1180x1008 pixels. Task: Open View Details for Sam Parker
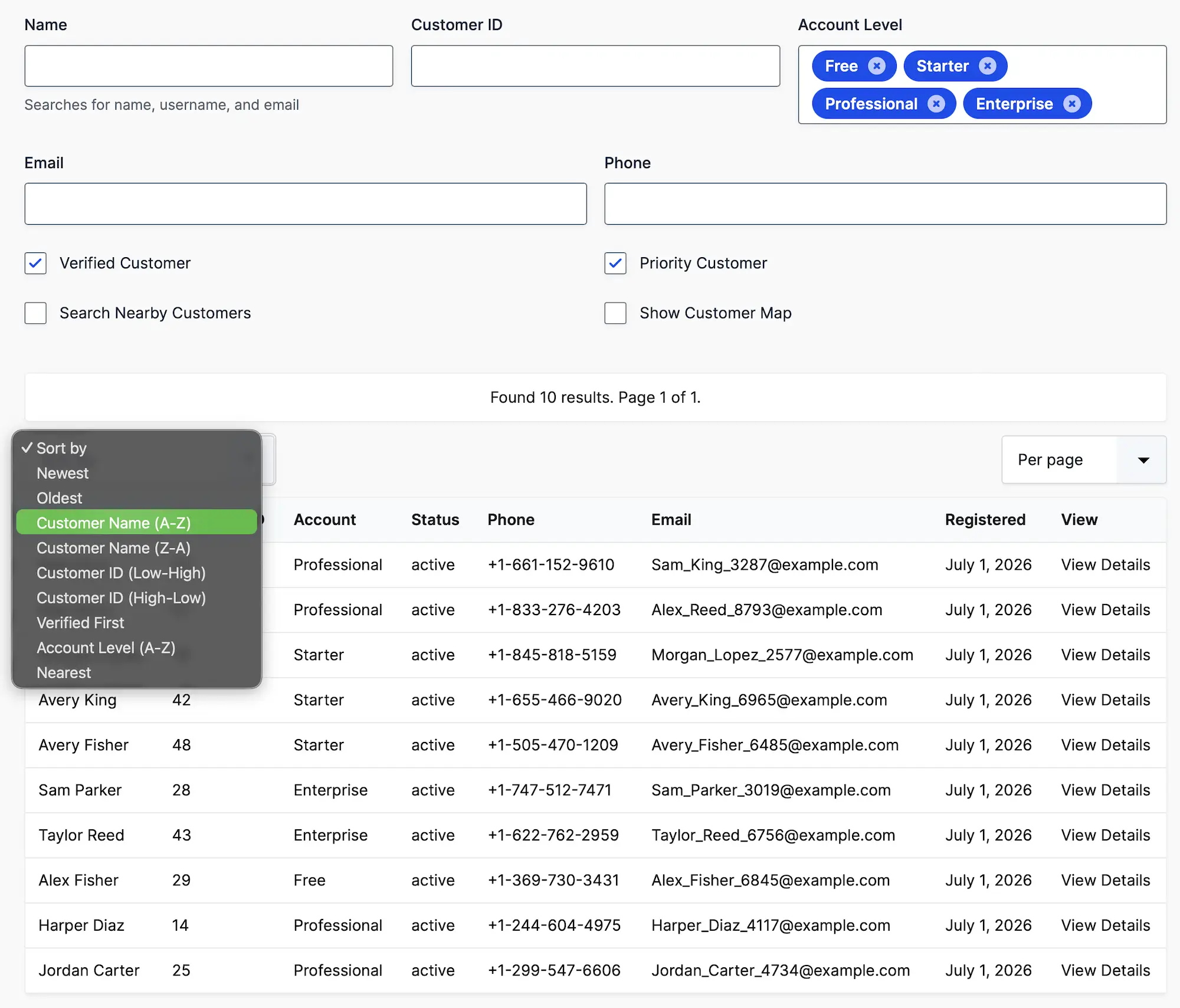1106,790
